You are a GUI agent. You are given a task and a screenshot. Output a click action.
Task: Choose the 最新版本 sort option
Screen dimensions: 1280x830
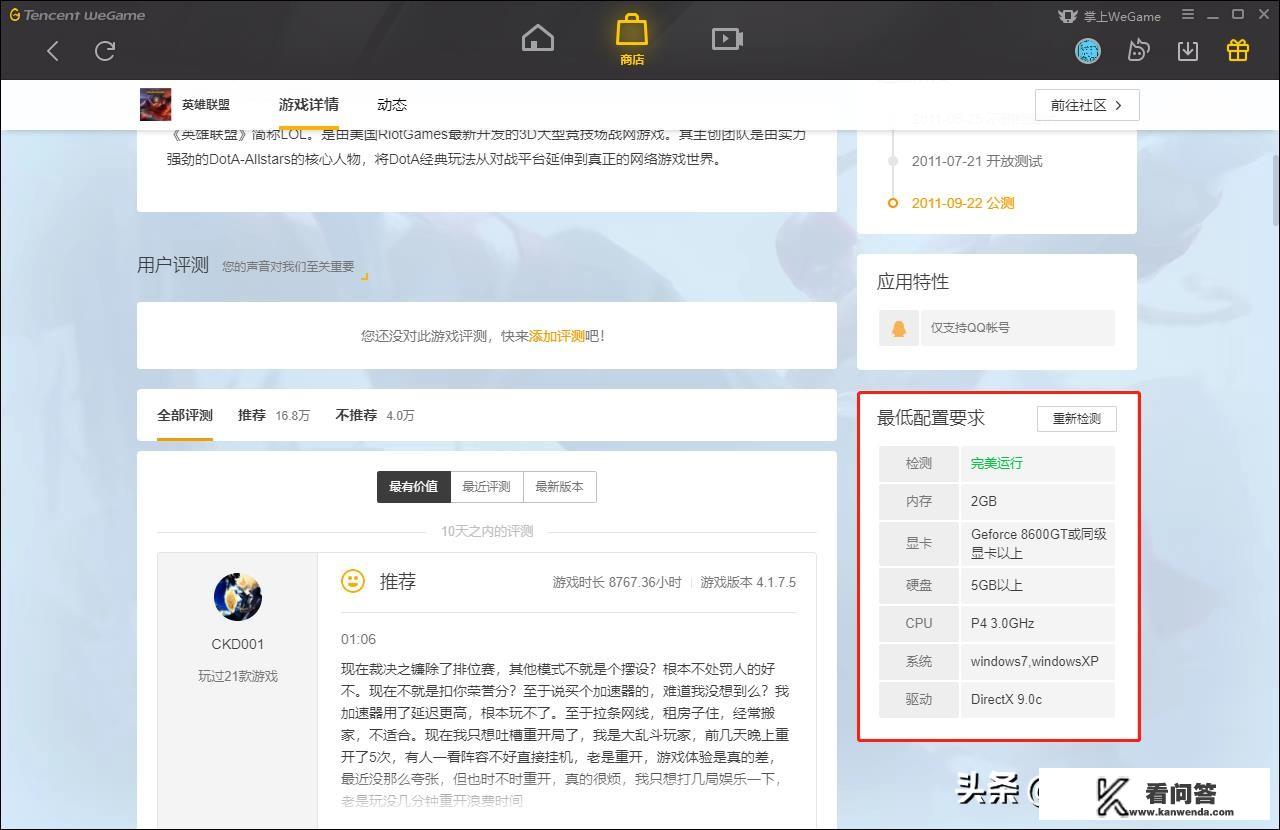560,487
